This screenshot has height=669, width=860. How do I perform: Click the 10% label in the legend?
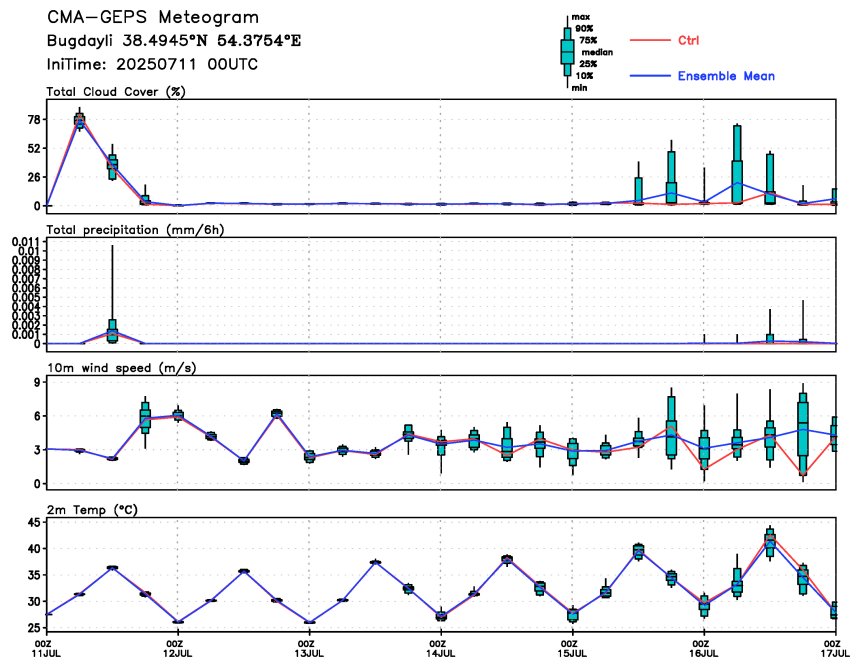click(x=584, y=76)
